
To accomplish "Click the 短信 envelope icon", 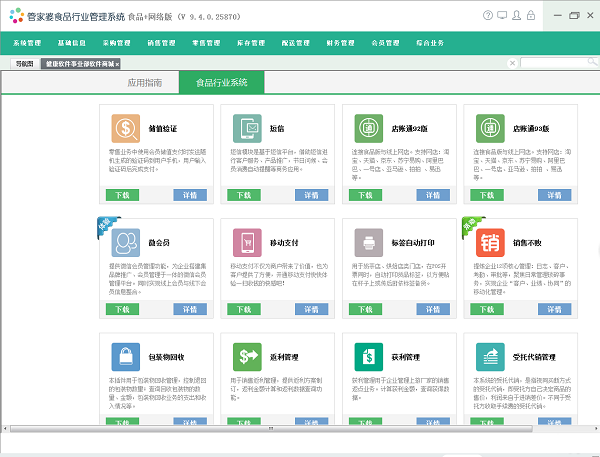I will click(247, 129).
